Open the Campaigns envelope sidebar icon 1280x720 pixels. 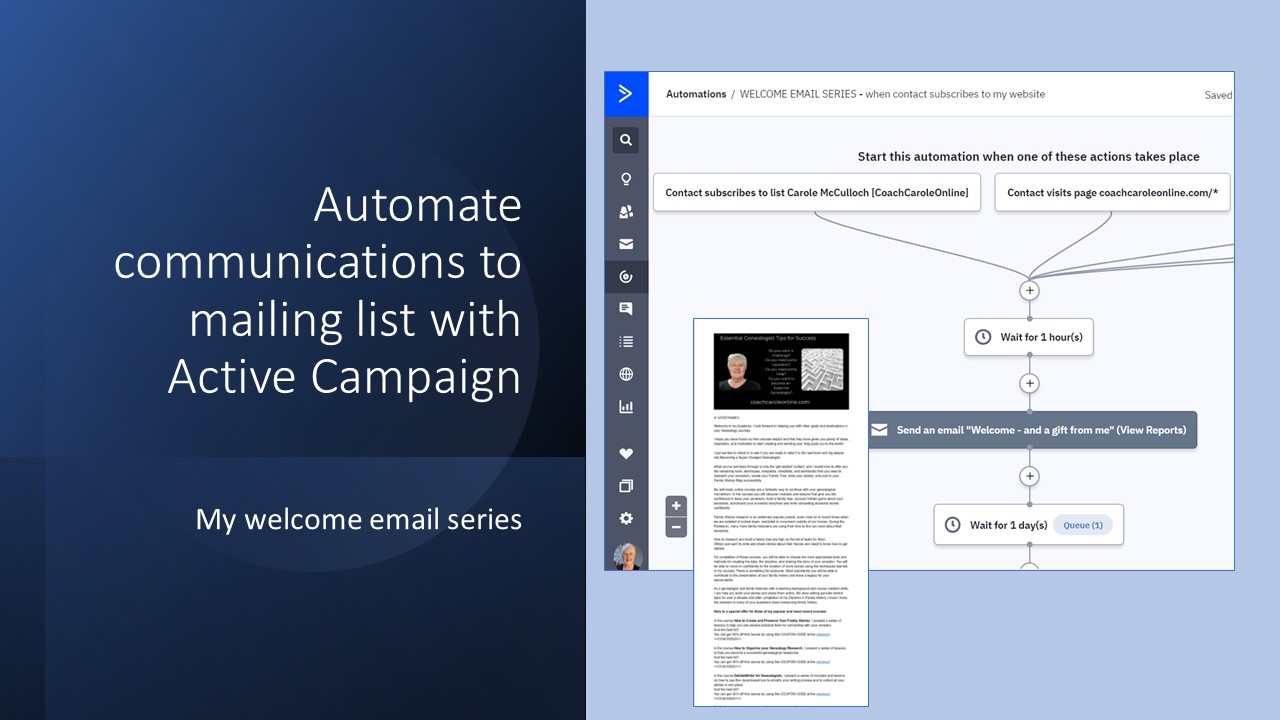pos(626,244)
